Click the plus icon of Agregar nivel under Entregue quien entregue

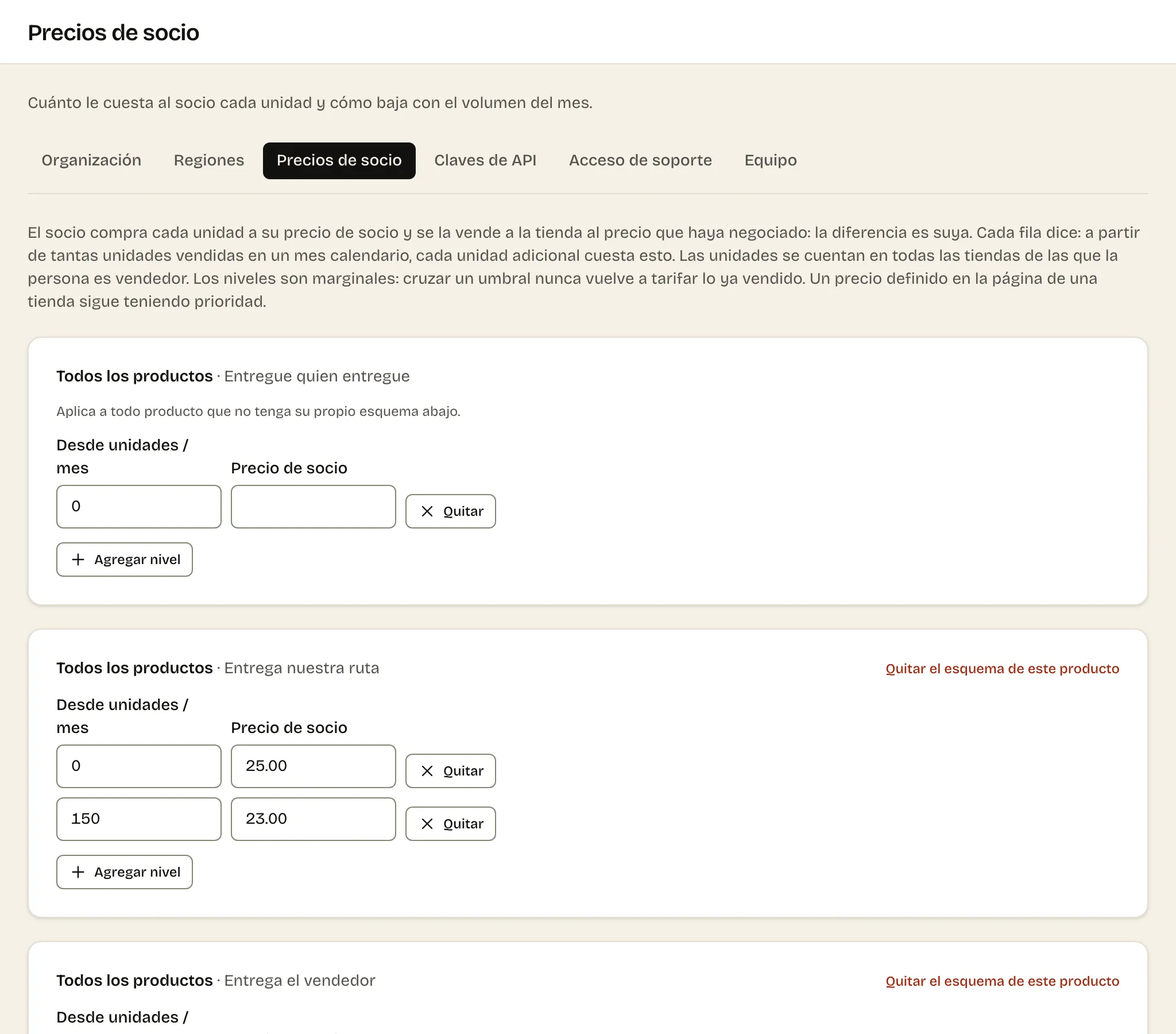(78, 560)
